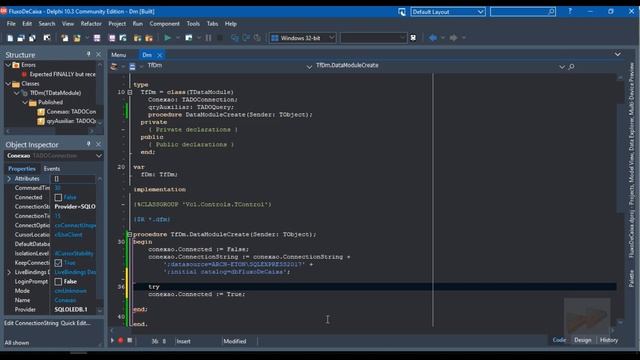Image resolution: width=640 pixels, height=360 pixels.
Task: Open the Object Inspector component selector dropdown
Action: click(99, 156)
